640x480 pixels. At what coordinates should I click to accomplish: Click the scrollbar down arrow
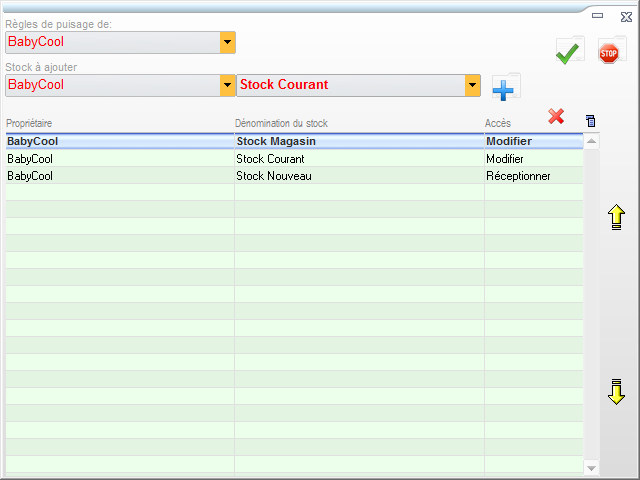591,468
